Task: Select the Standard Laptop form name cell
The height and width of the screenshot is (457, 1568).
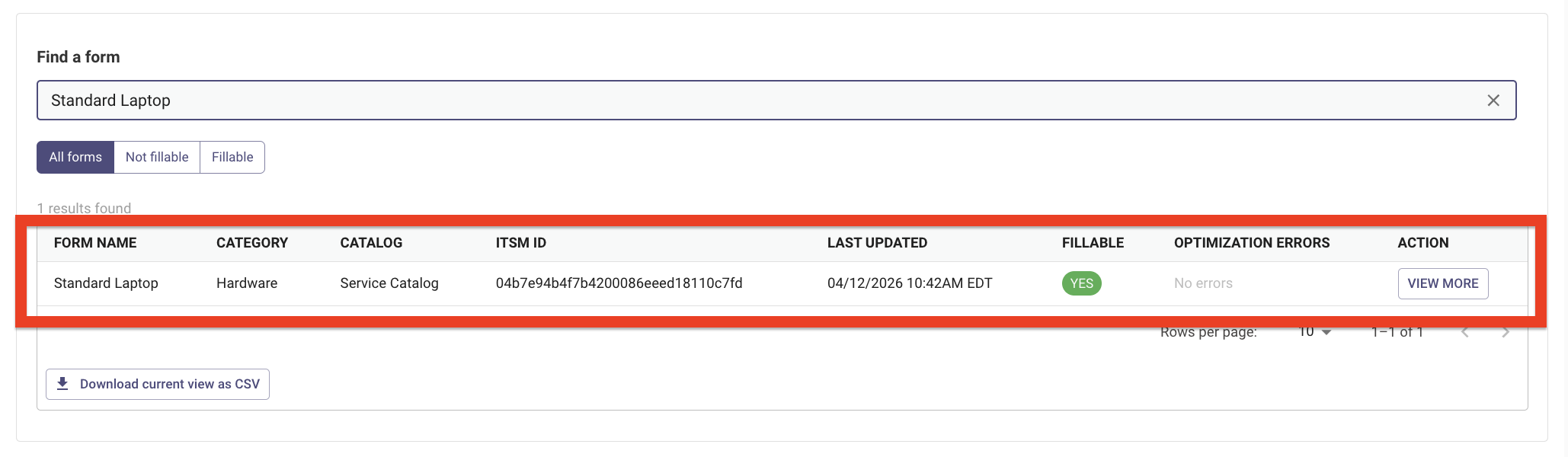Action: pos(106,283)
